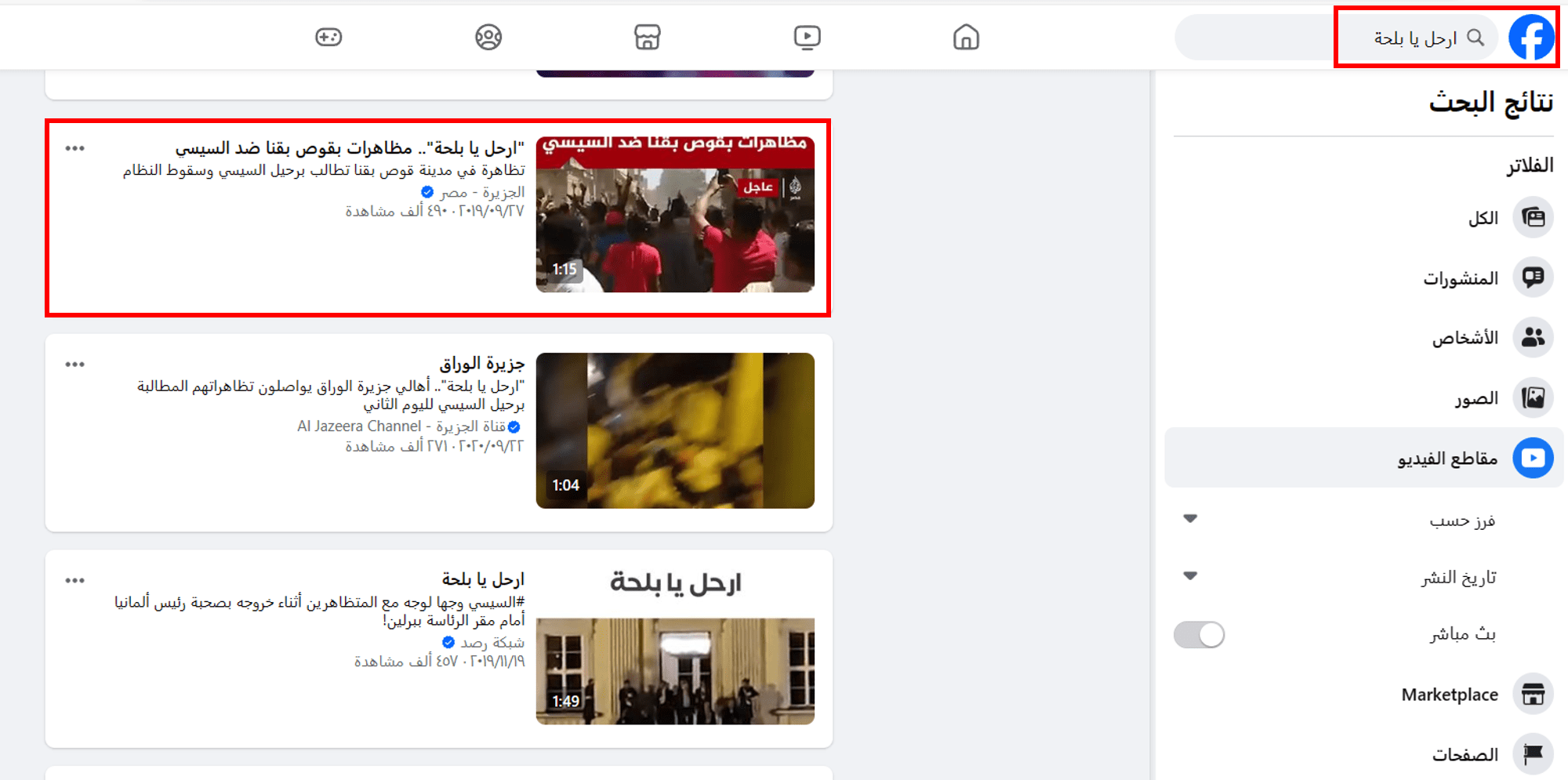Open the Marketplace icon in top bar
The height and width of the screenshot is (780, 1568).
[x=647, y=37]
